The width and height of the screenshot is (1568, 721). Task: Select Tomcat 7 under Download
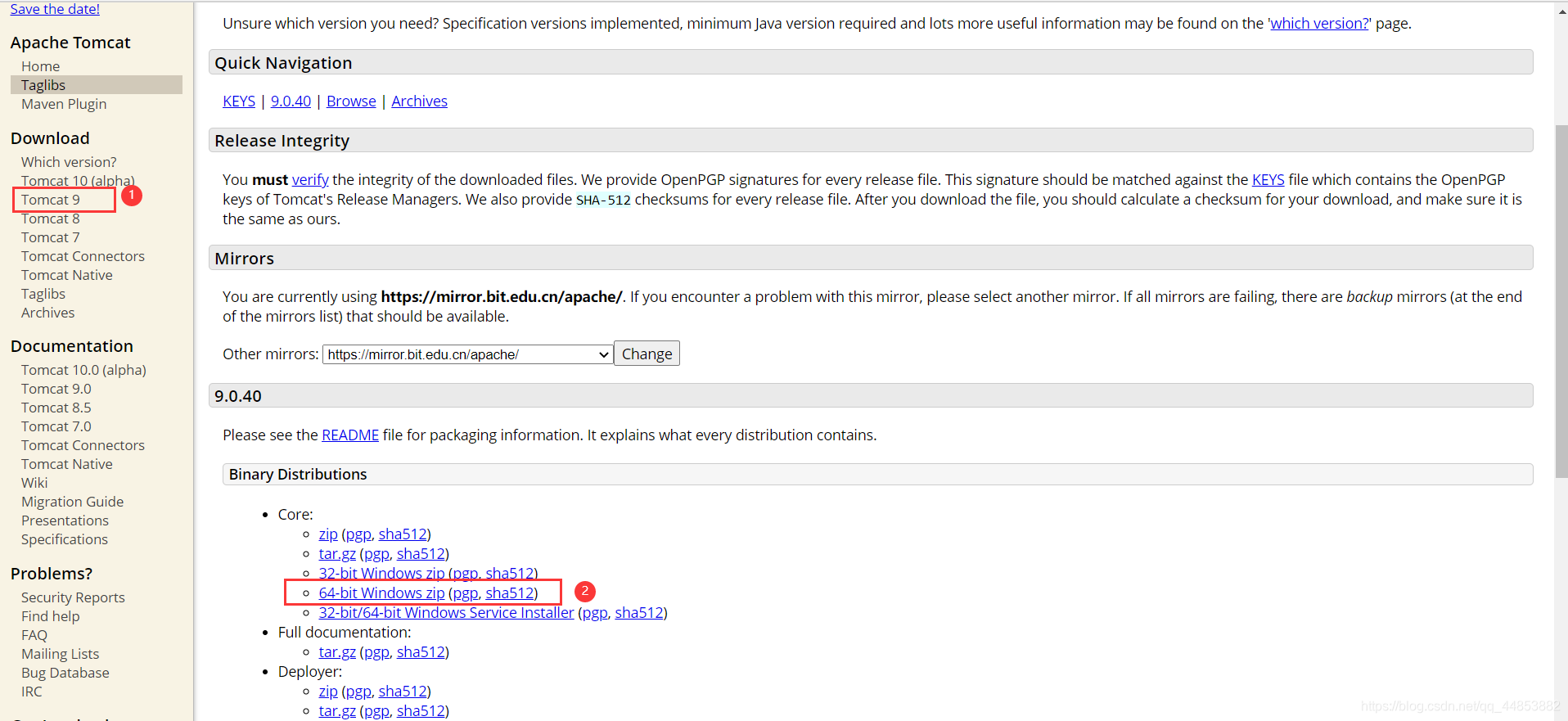click(51, 237)
